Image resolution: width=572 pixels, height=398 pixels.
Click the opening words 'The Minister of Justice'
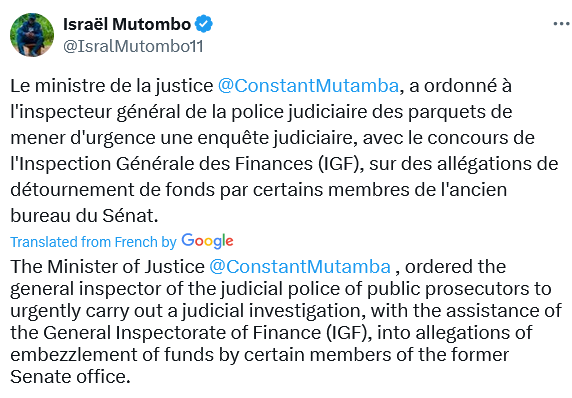point(108,267)
